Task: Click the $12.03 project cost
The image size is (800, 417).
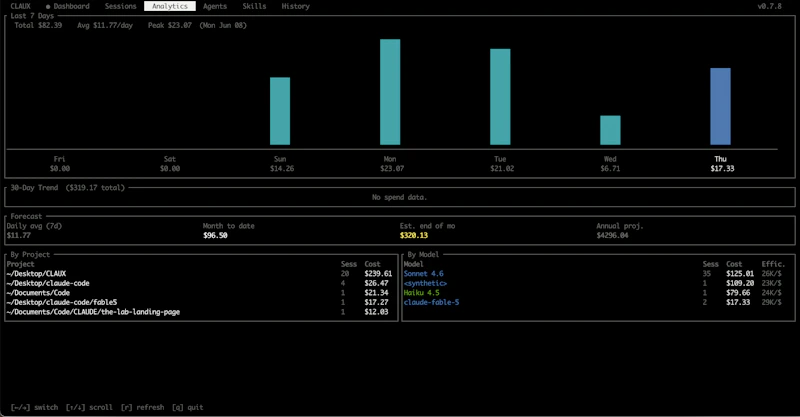Action: [x=376, y=312]
